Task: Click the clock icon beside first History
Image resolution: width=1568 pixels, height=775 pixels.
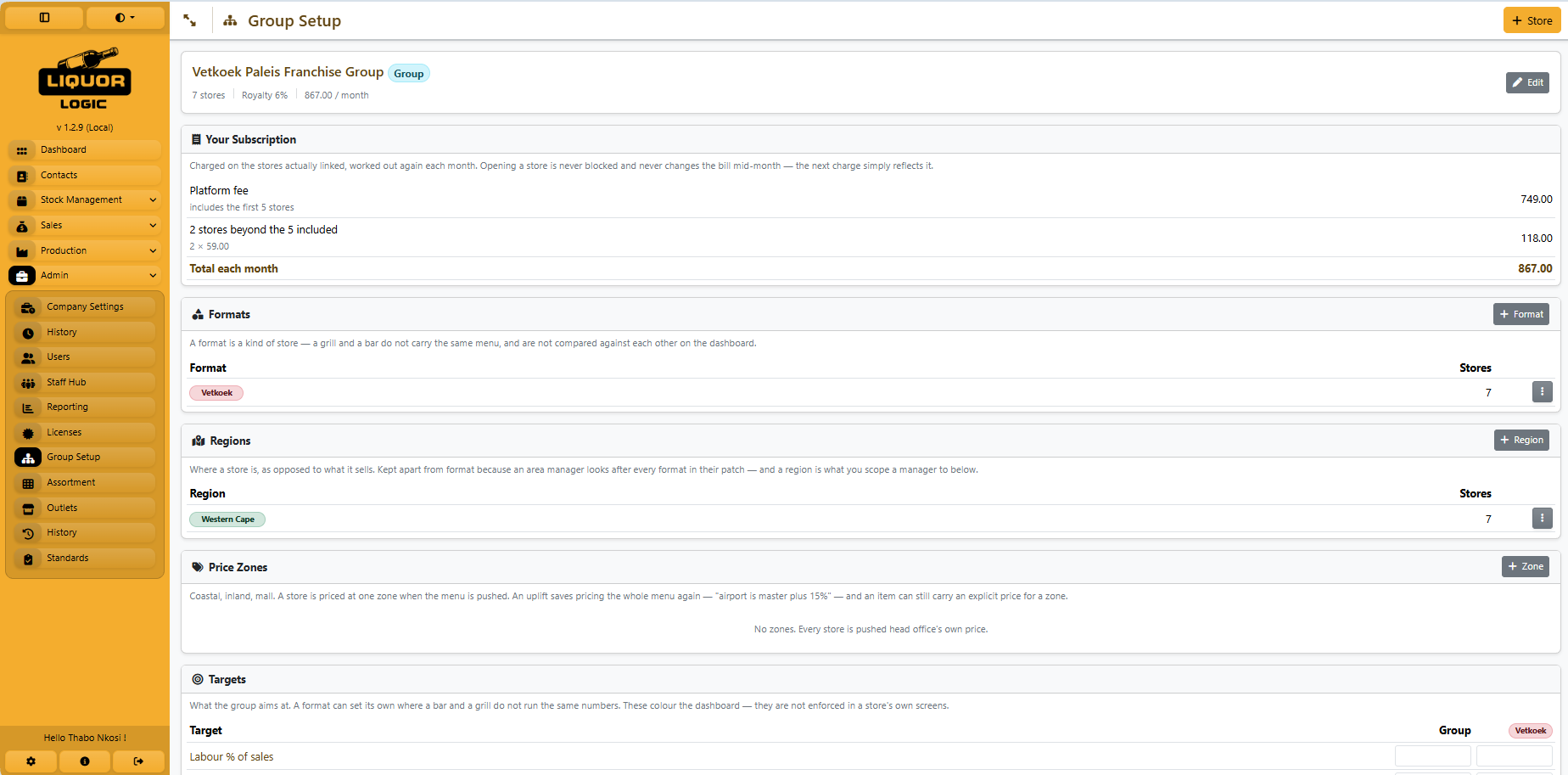Action: (x=28, y=333)
